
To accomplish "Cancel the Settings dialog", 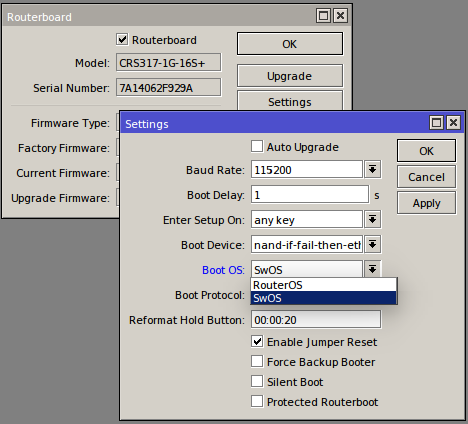I will tap(426, 177).
